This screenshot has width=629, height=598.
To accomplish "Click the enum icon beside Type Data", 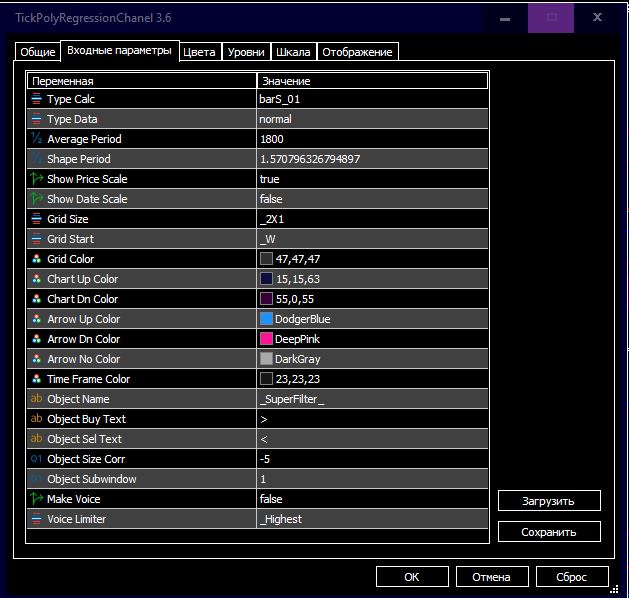I will click(x=37, y=119).
